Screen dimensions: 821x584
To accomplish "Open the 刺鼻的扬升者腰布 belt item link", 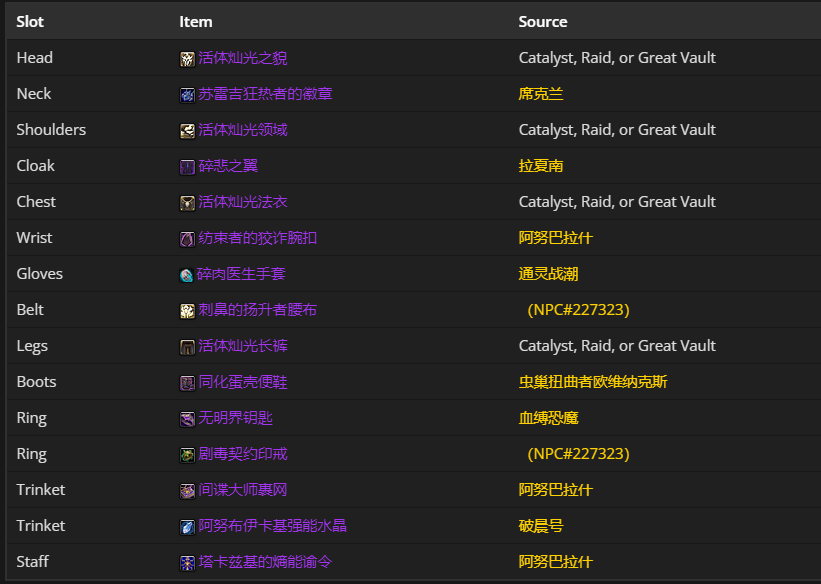I will [x=257, y=310].
